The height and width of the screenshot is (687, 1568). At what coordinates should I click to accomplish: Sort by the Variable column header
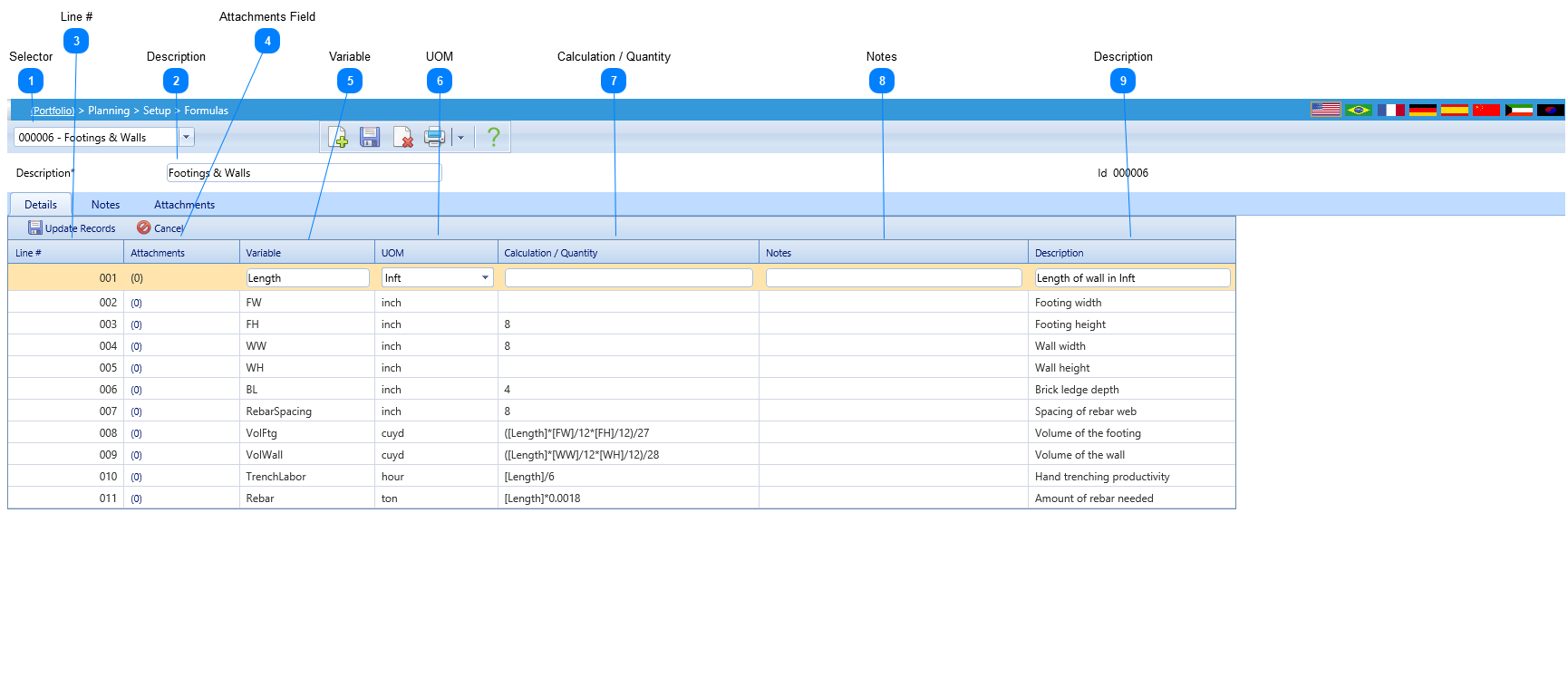(307, 253)
